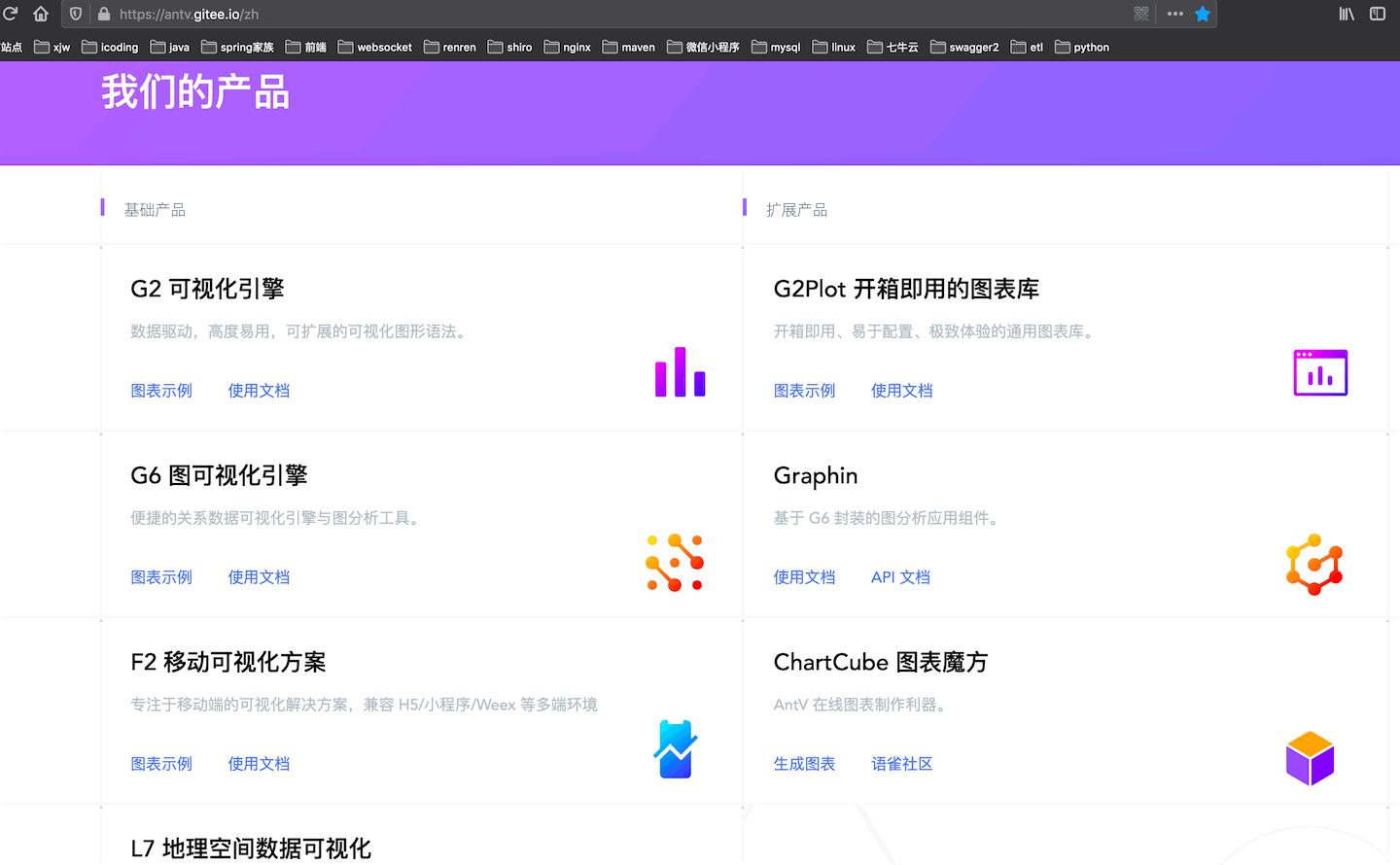Image resolution: width=1400 pixels, height=865 pixels.
Task: Click the G6 graph nodes product icon
Action: point(675,562)
